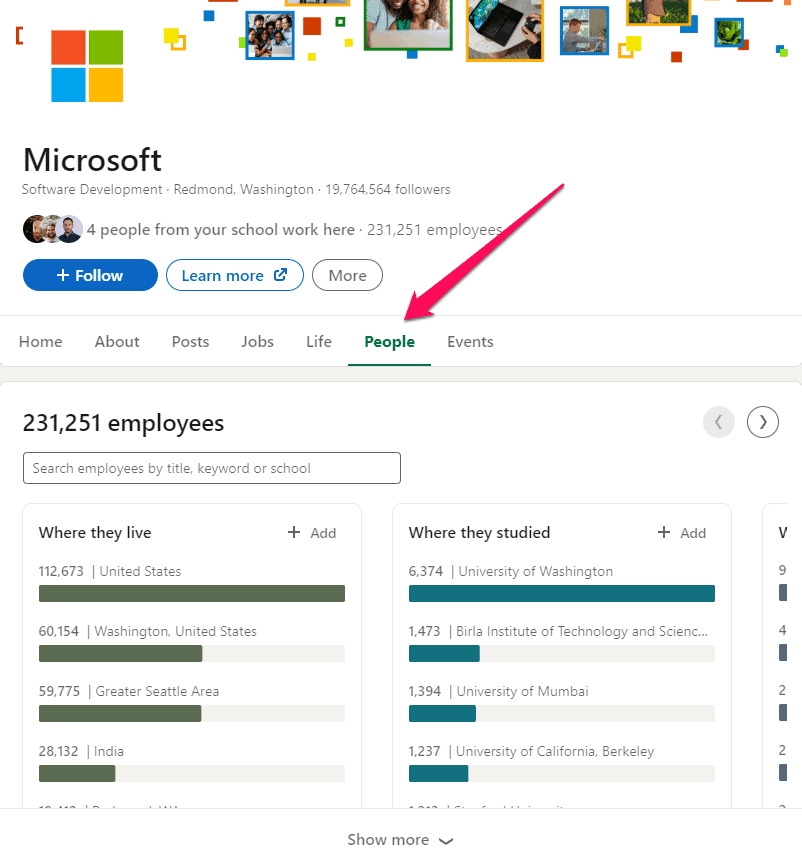Click the 231,251 employees link near avatars

click(434, 230)
